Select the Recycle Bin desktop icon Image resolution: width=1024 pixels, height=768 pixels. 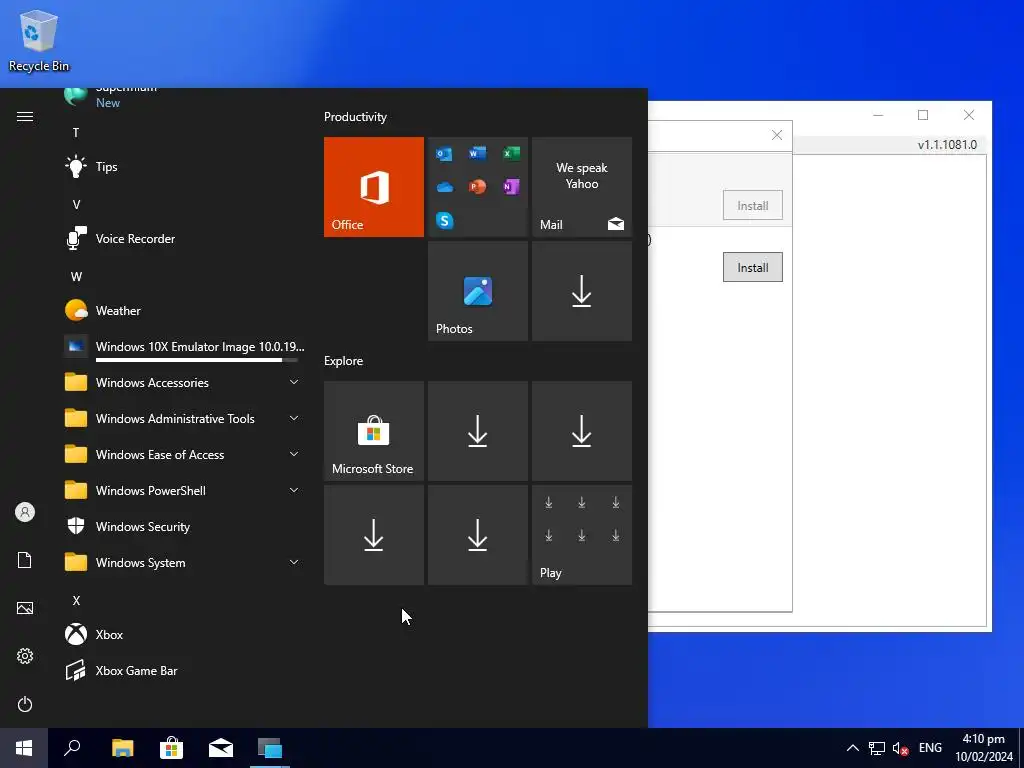coord(39,40)
